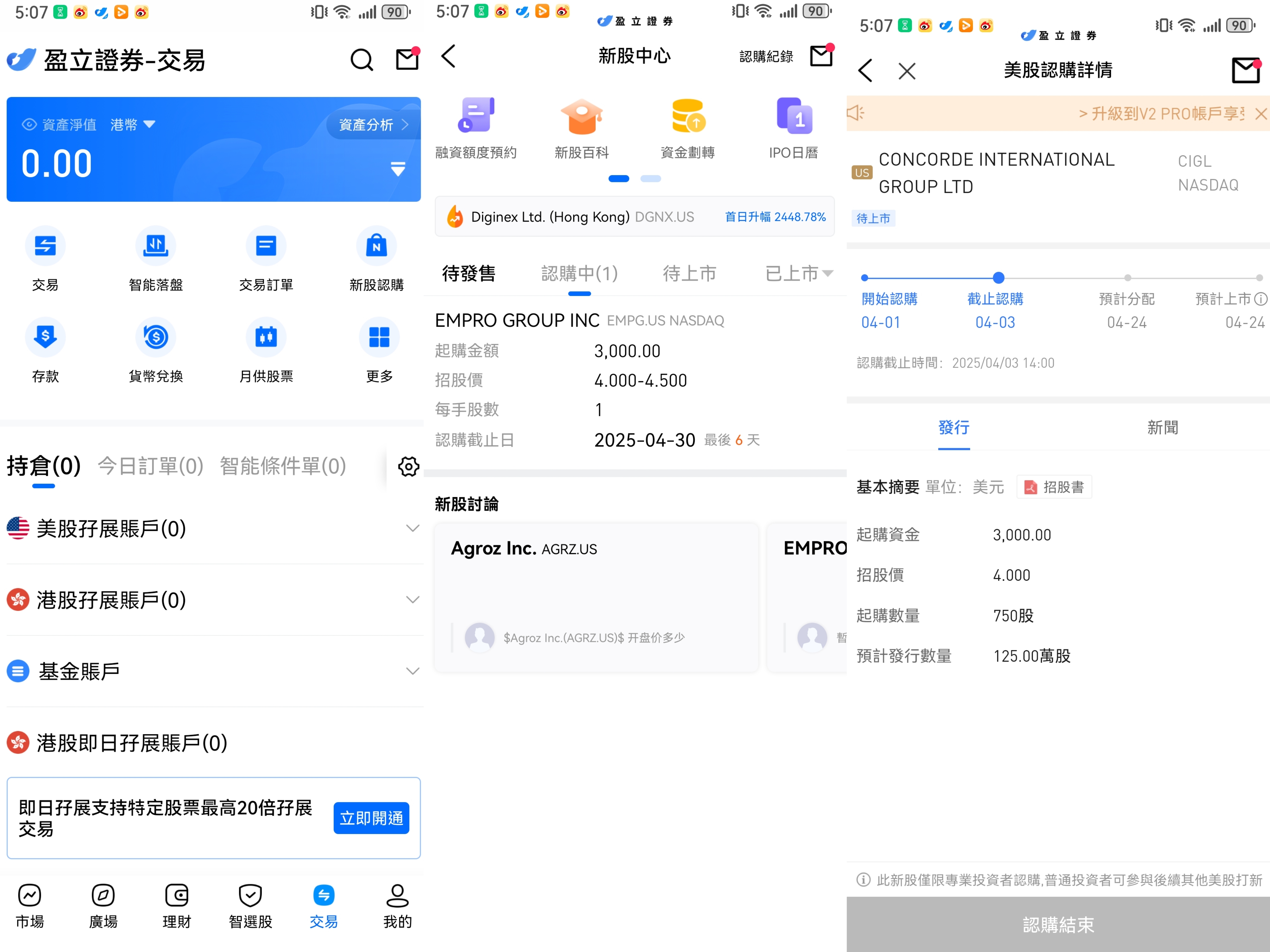Open search in the trading screen

tap(362, 60)
